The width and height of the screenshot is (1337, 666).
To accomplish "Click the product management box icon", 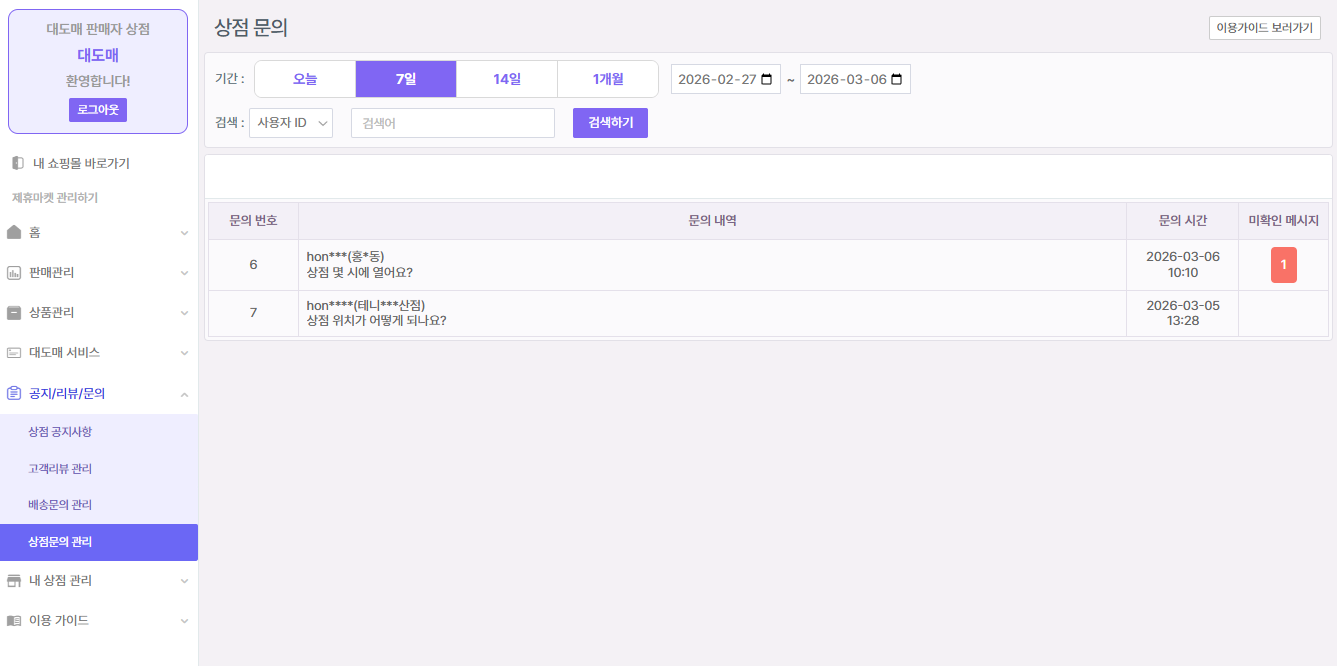I will point(14,312).
